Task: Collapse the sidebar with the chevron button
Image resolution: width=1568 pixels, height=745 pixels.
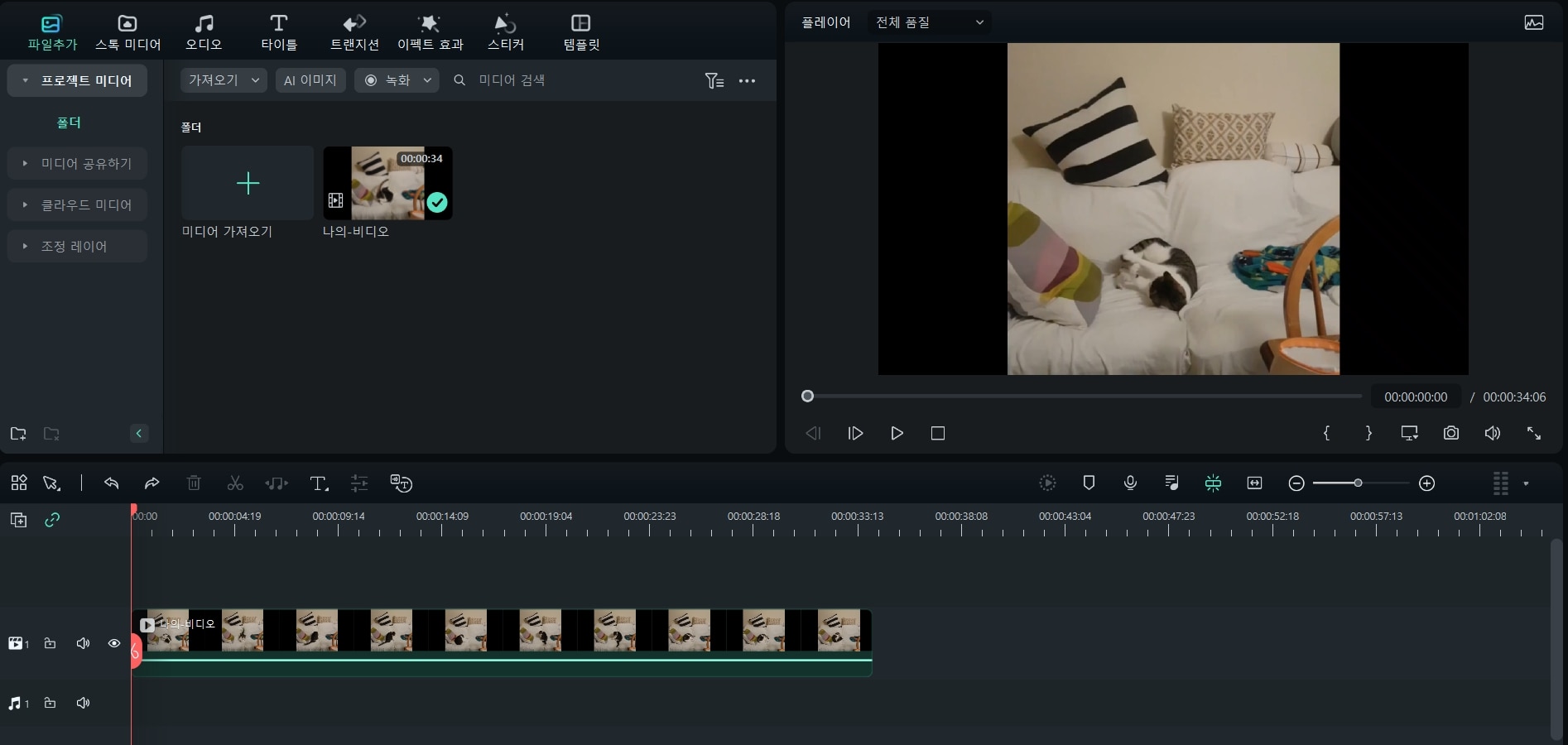Action: [139, 433]
